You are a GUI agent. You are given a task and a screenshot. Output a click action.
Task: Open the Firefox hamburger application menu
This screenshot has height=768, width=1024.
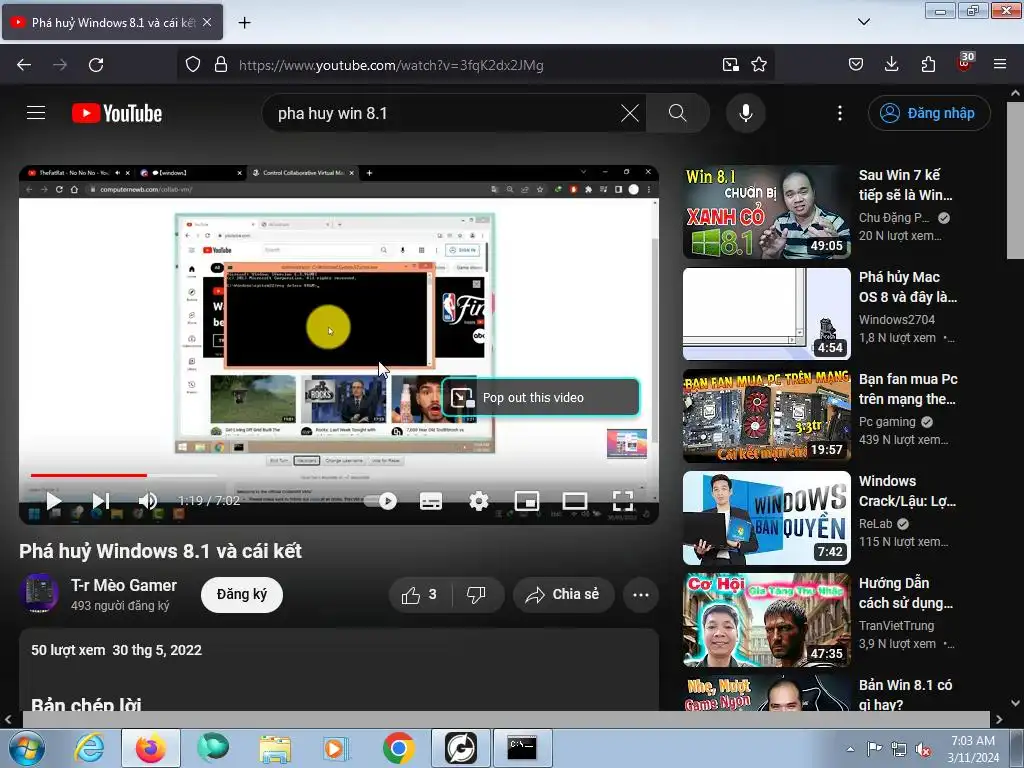[x=999, y=65]
